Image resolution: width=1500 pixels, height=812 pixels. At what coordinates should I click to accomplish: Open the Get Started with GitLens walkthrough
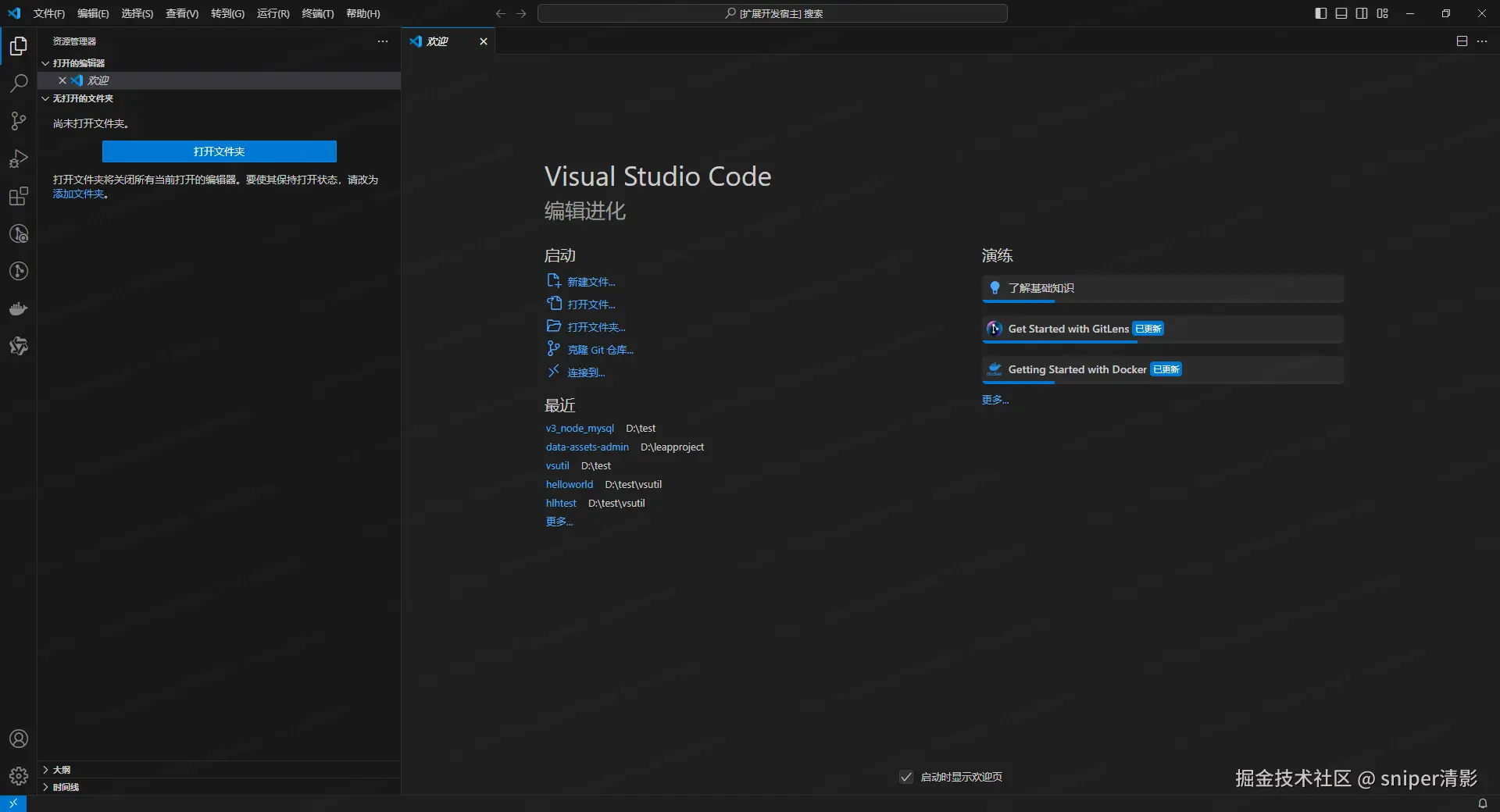(1068, 329)
